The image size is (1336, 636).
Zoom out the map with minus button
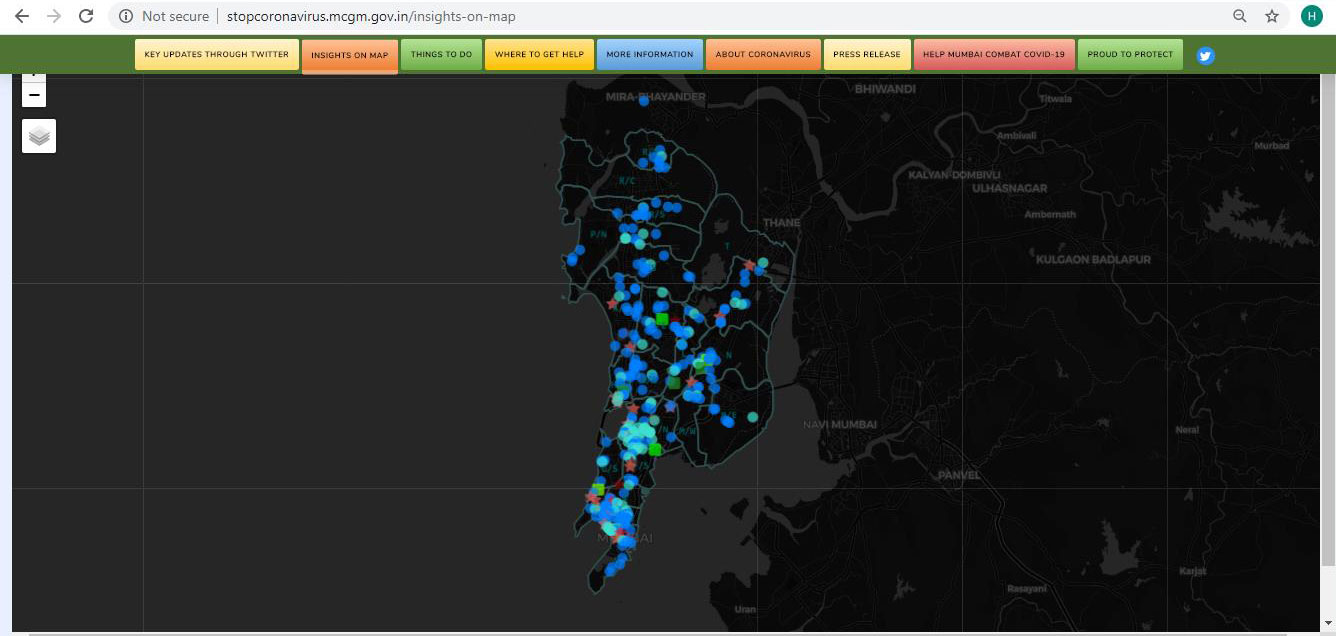(34, 95)
